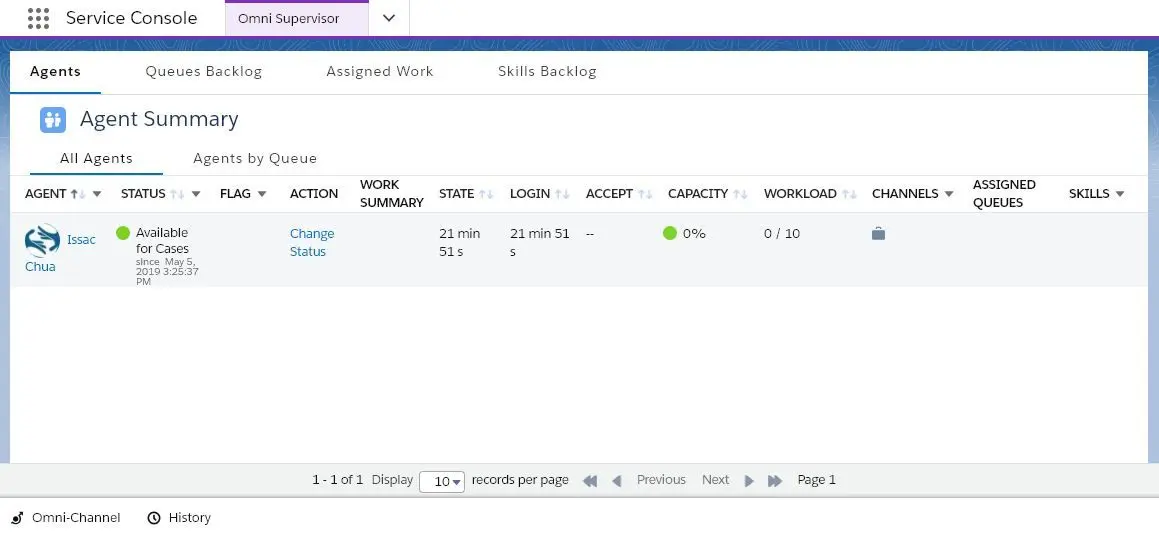
Task: Click the Agent Summary people icon
Action: click(x=52, y=119)
